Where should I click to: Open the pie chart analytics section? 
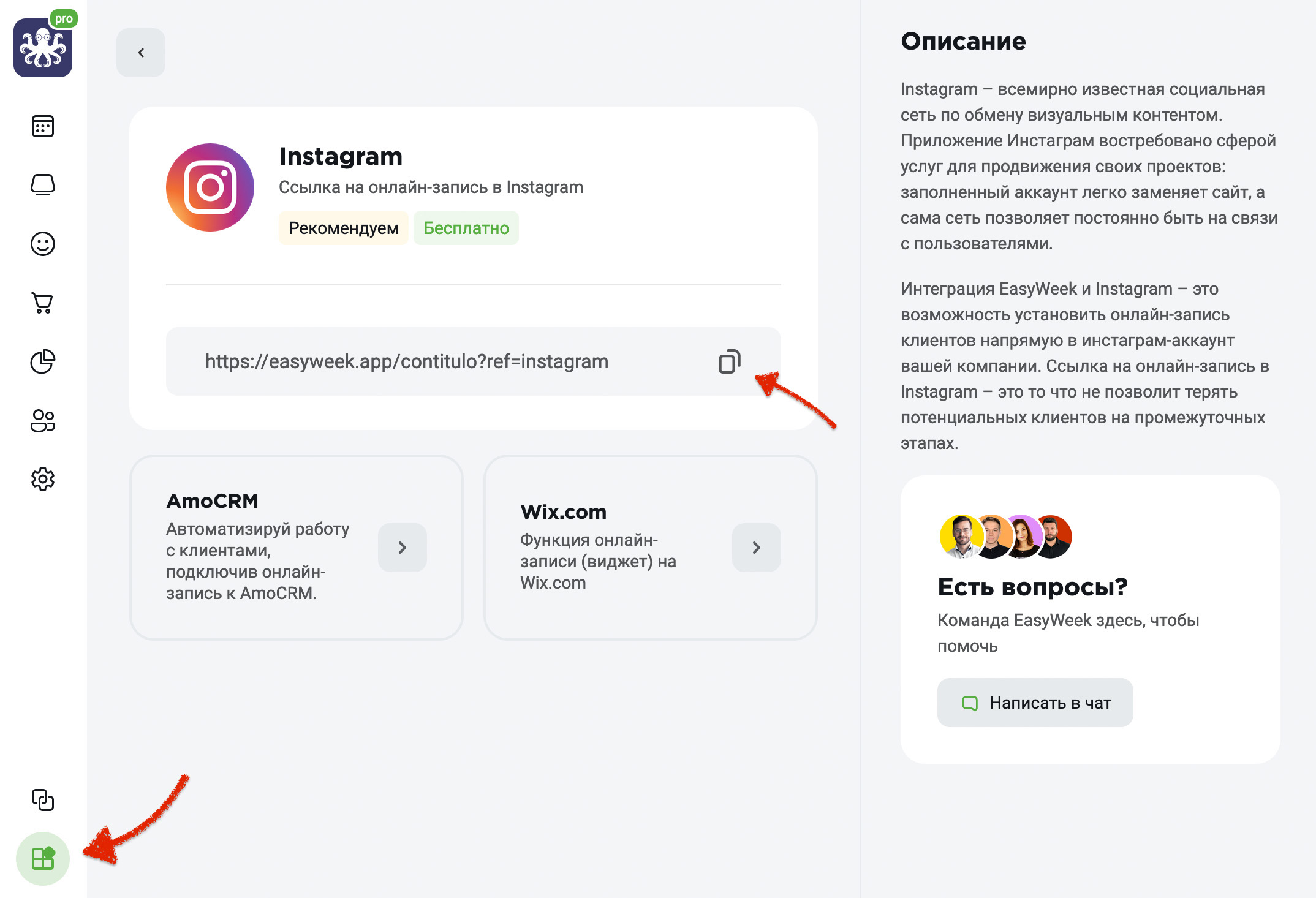tap(43, 361)
